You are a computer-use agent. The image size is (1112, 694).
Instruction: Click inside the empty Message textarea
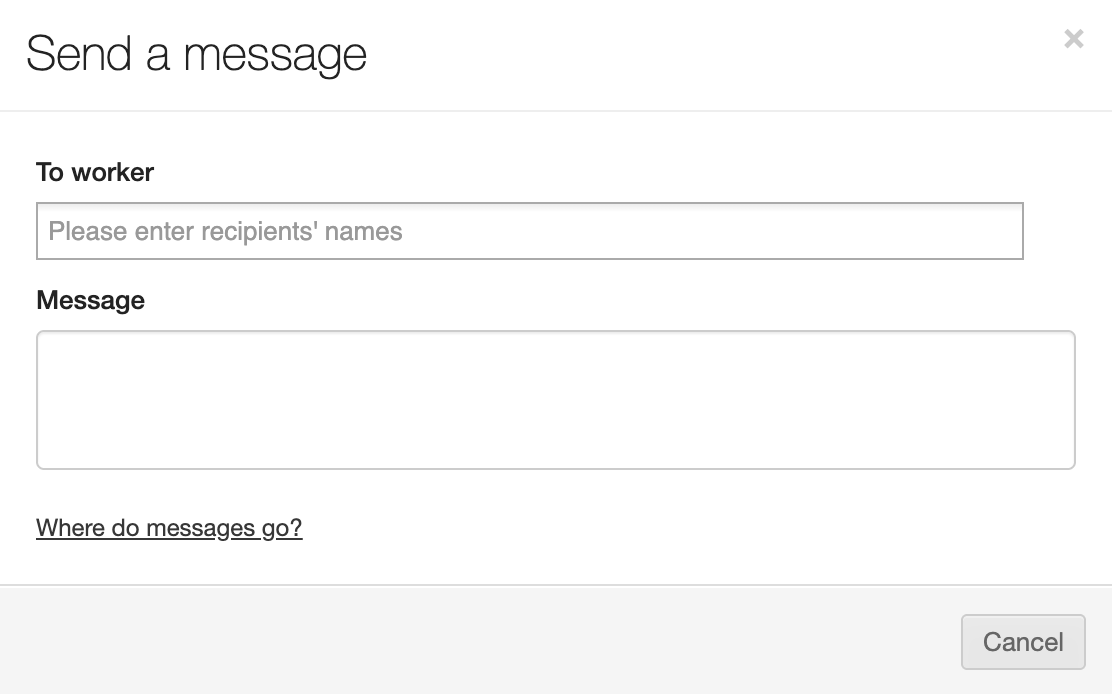coord(555,400)
